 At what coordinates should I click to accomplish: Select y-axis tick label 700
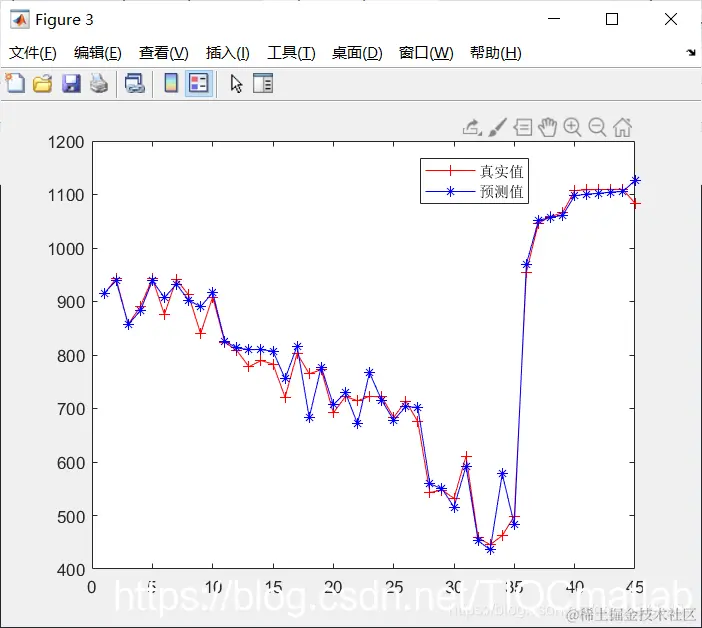(x=71, y=409)
